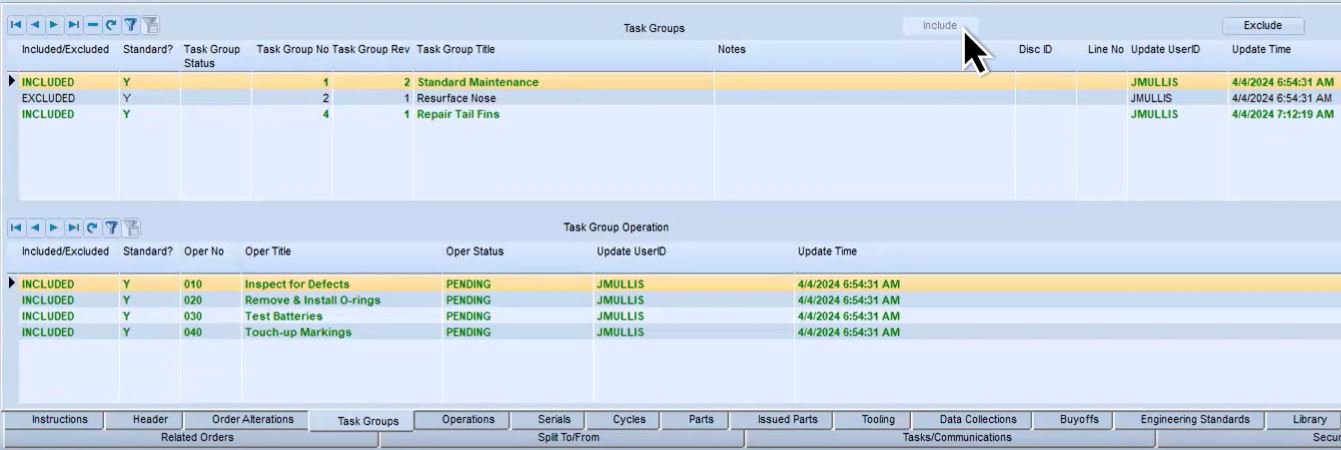This screenshot has height=450, width=1341.
Task: Switch to the Data Collections tab
Action: 978,419
